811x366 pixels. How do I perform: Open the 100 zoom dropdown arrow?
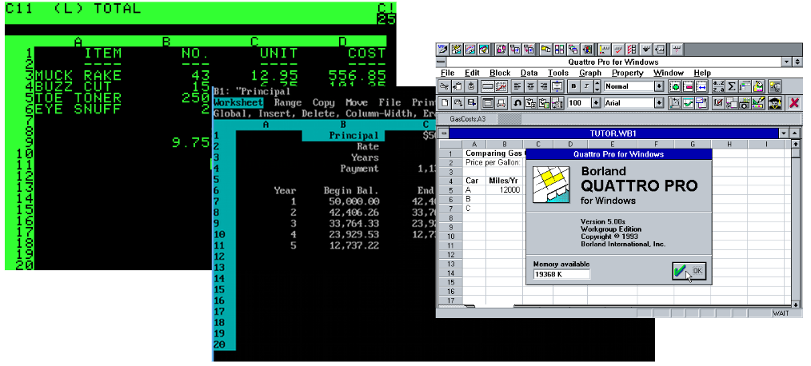pyautogui.click(x=596, y=102)
